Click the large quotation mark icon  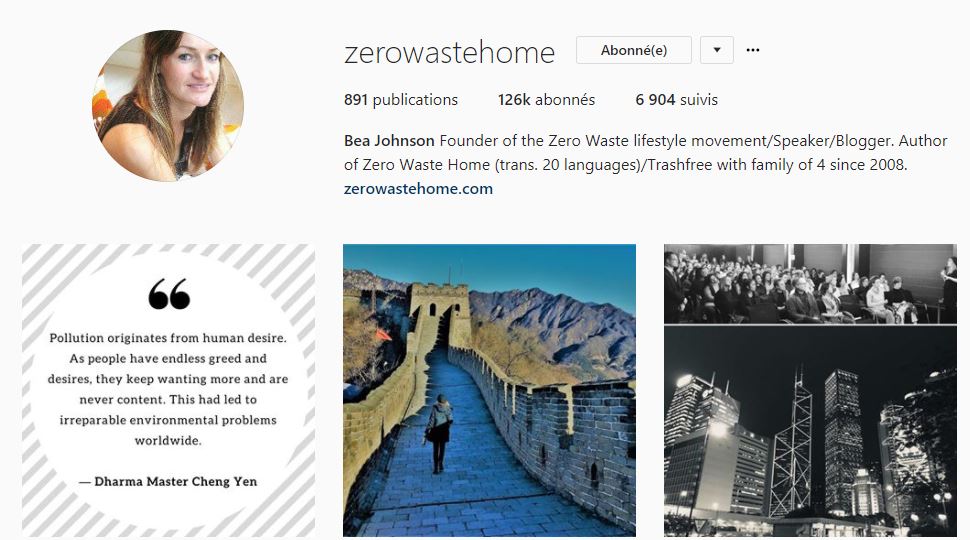click(169, 294)
